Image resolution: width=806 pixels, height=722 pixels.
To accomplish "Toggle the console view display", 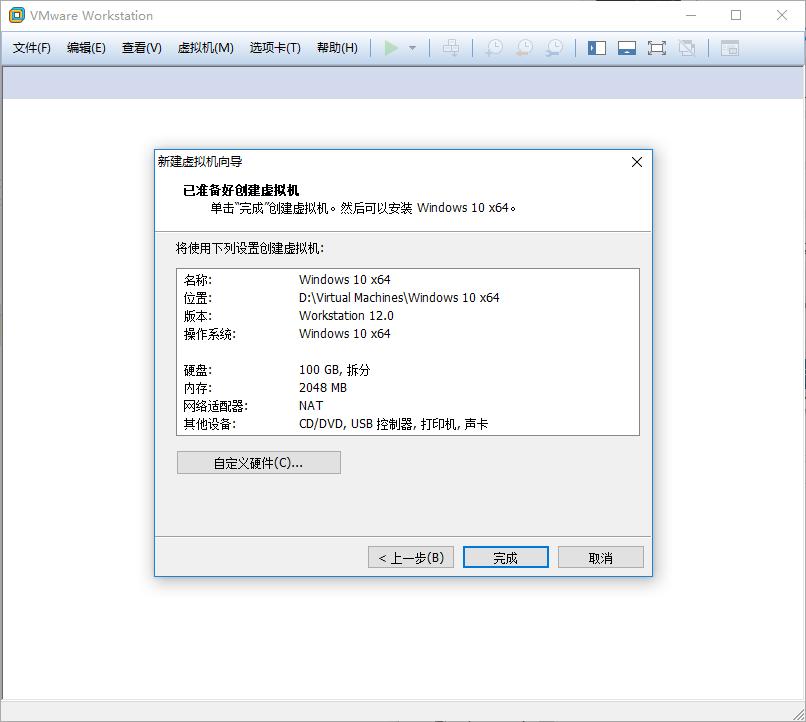I will click(x=730, y=47).
